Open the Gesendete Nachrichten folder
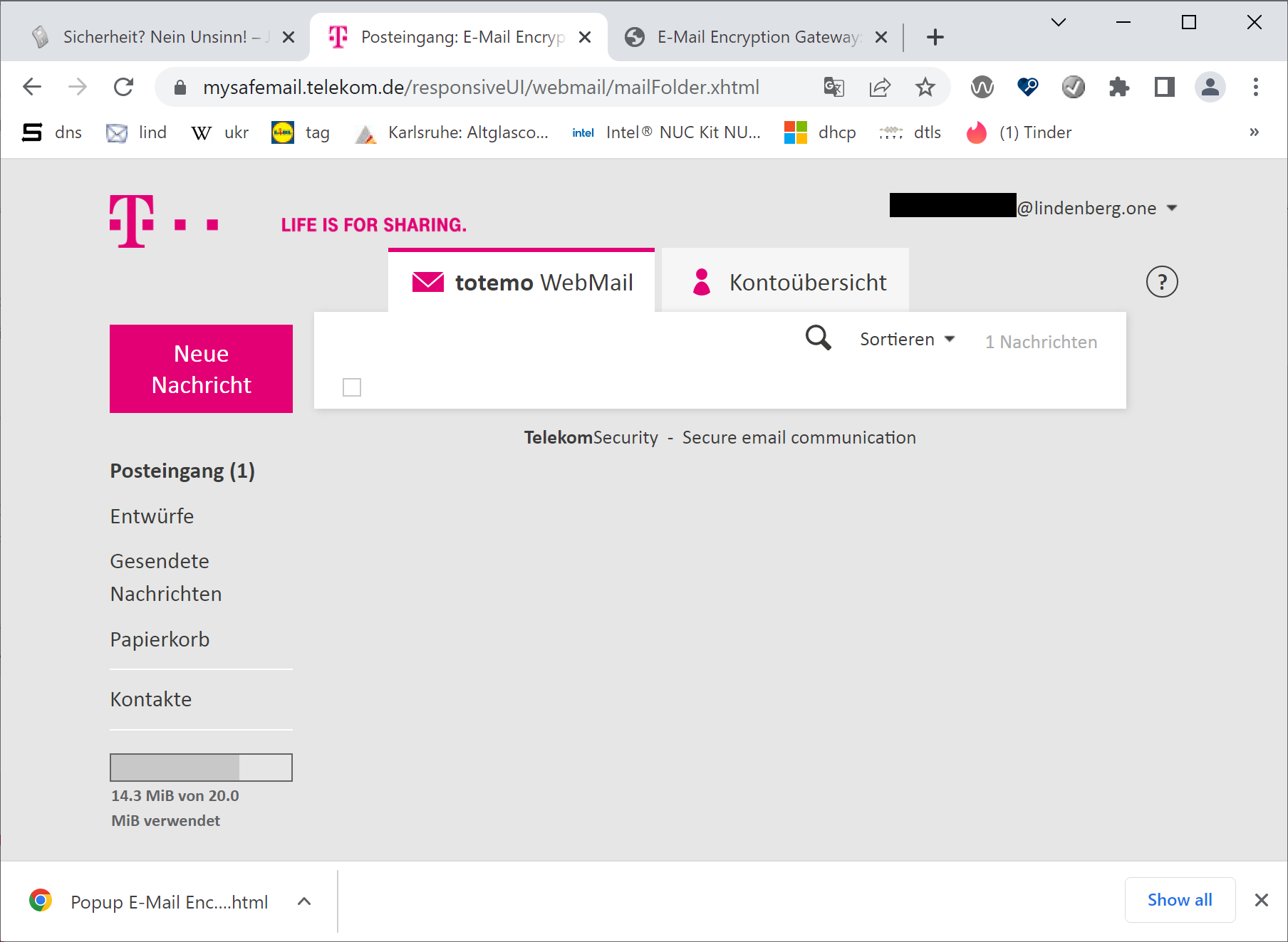The height and width of the screenshot is (942, 1288). (166, 577)
